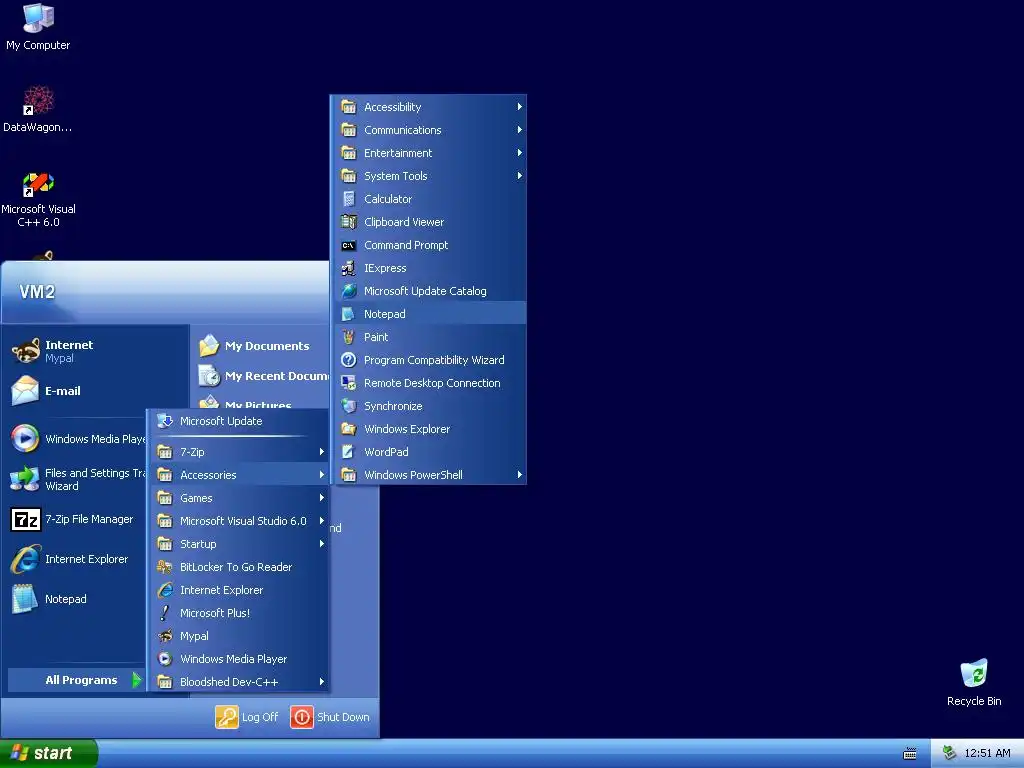Expand System Tools submenu
This screenshot has height=768, width=1024.
click(x=431, y=176)
